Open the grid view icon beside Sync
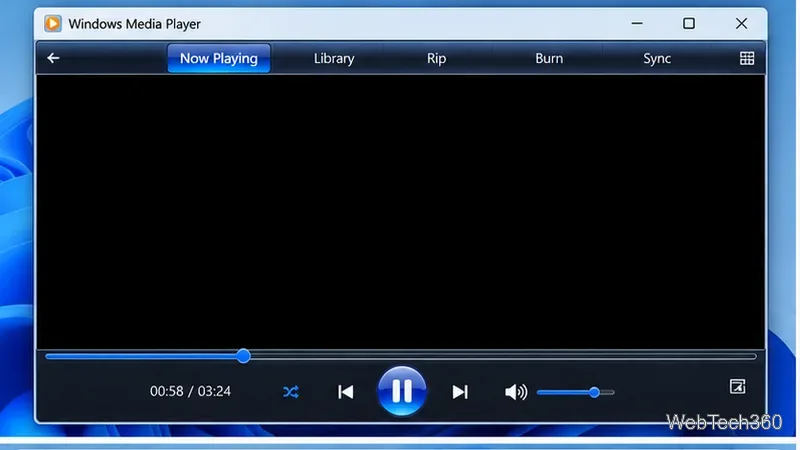Screen dimensions: 800x450 746,58
